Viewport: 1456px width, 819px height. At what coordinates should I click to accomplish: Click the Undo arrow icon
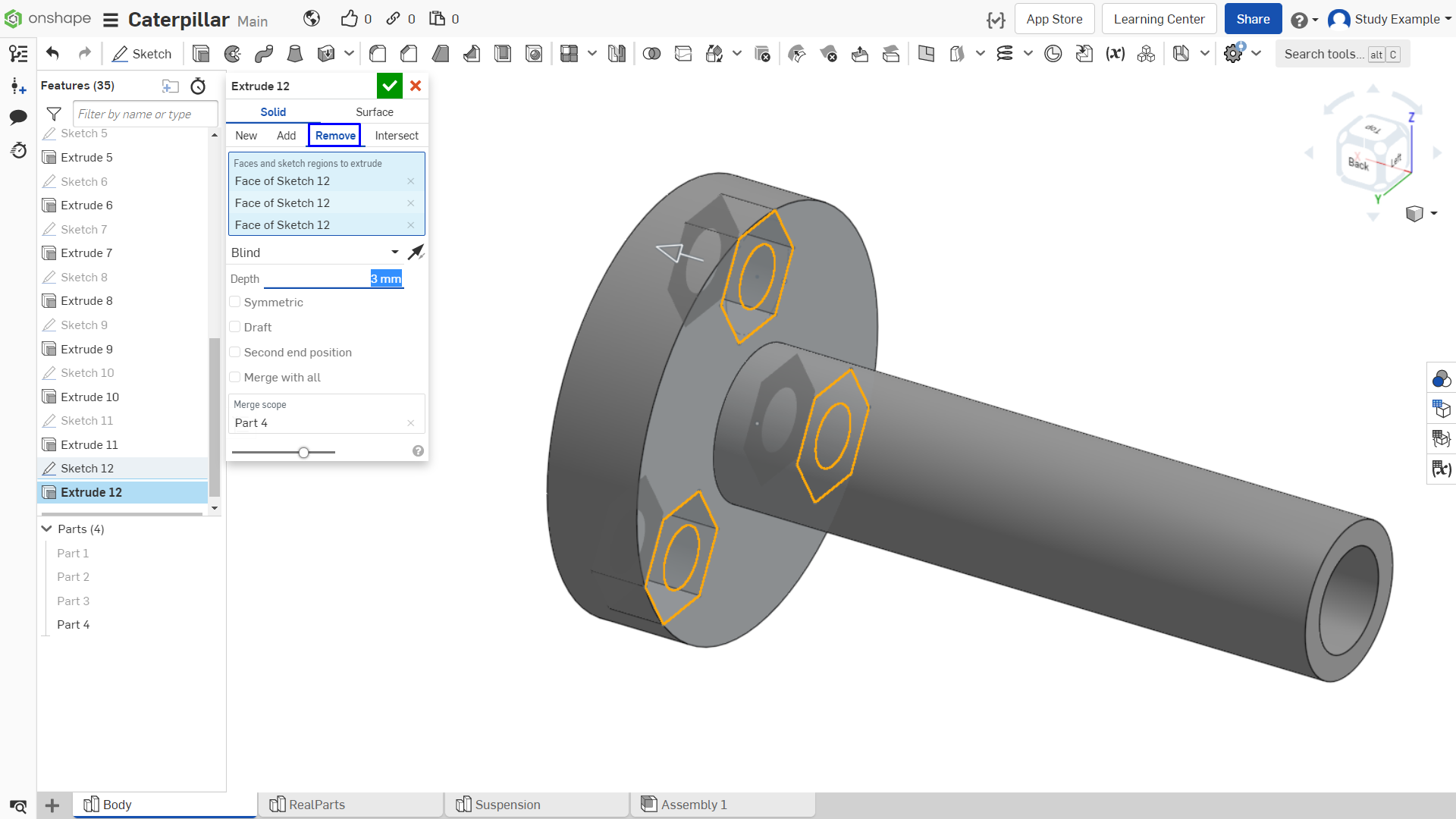click(52, 54)
